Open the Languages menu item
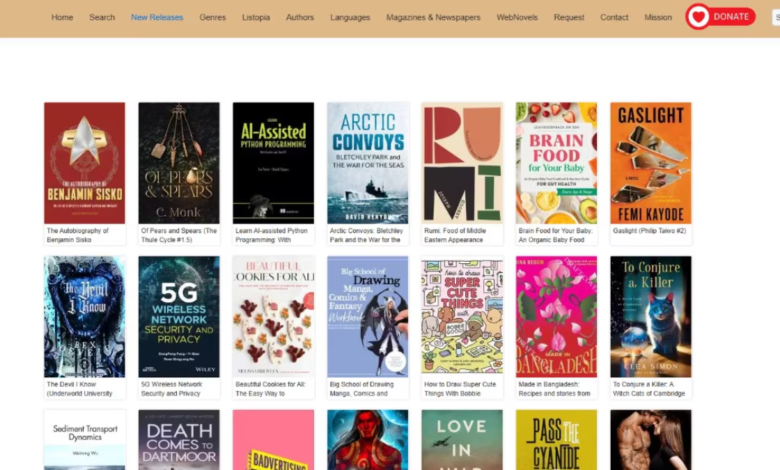Screen dimensions: 780x470 [350, 17]
